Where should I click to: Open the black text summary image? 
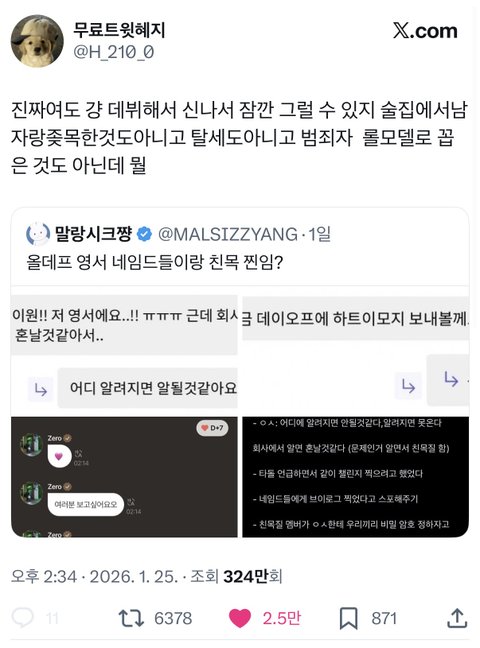356,477
